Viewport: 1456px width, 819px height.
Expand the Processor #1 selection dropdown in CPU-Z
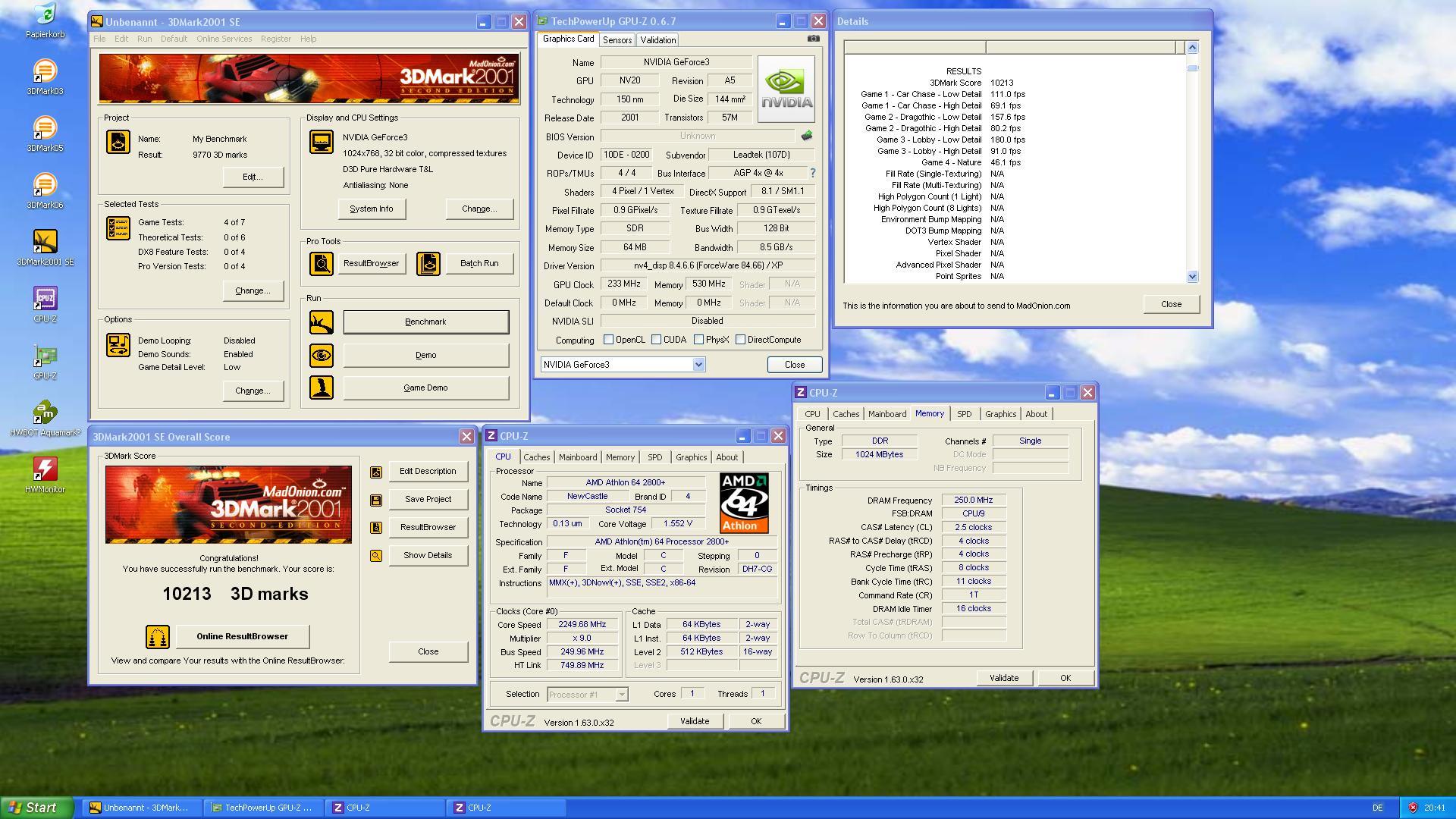coord(621,695)
